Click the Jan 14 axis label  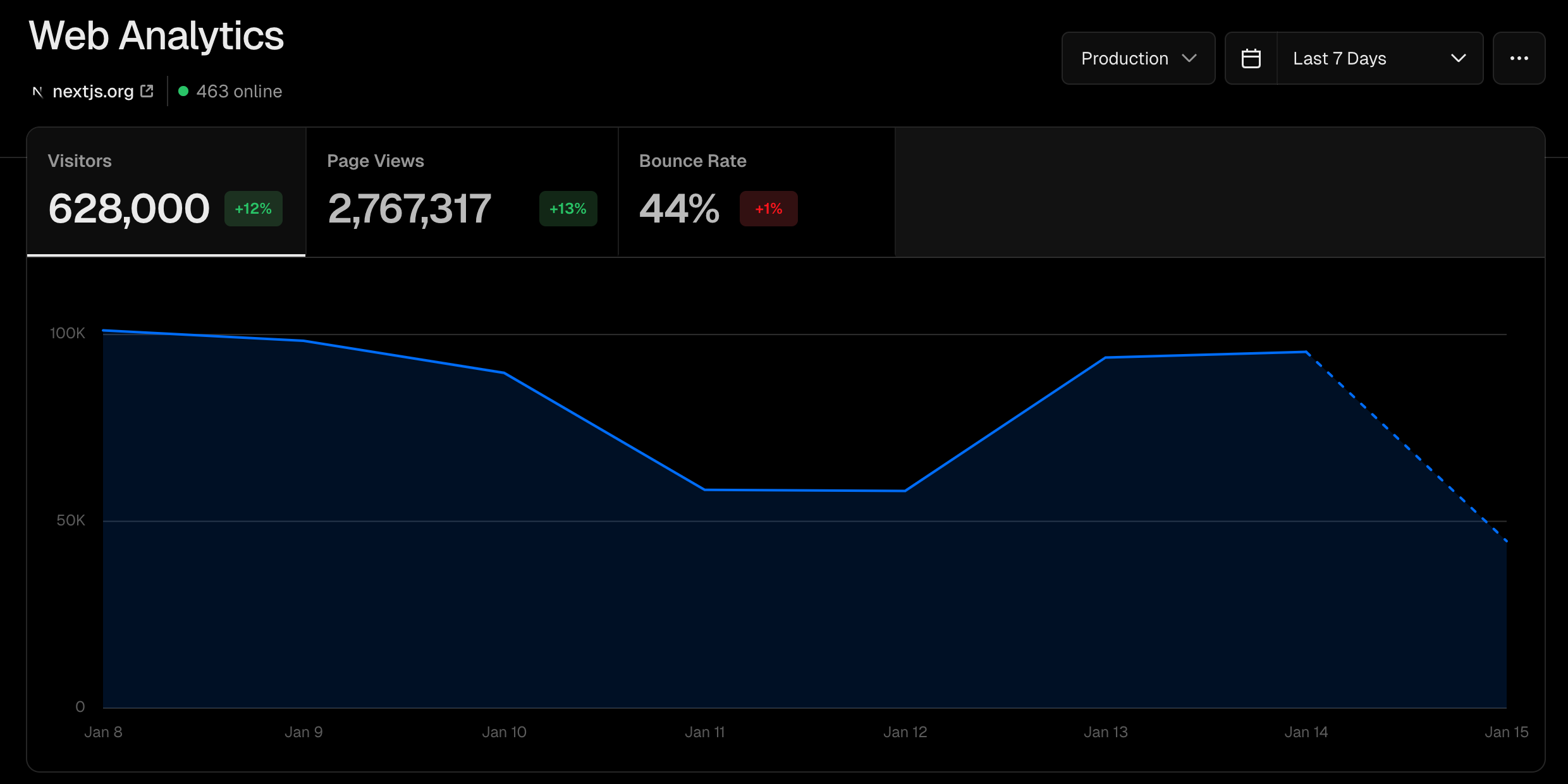(1306, 732)
